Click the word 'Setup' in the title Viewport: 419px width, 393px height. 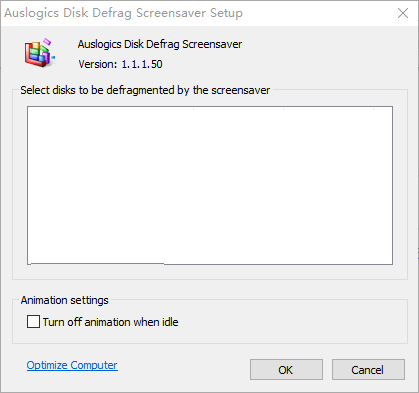coord(226,13)
